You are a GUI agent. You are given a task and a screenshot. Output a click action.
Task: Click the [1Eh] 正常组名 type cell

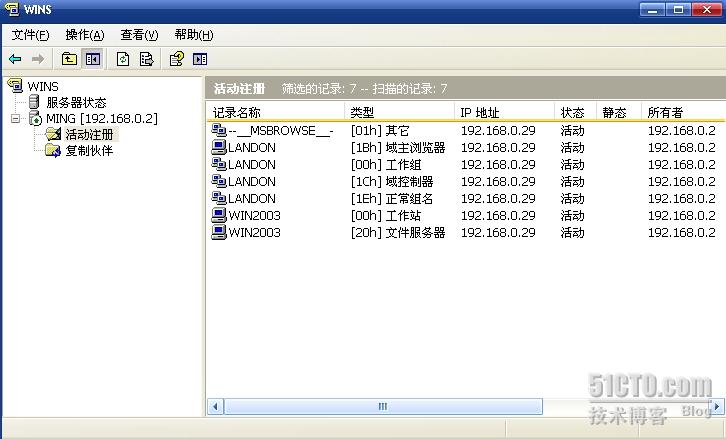coord(392,199)
